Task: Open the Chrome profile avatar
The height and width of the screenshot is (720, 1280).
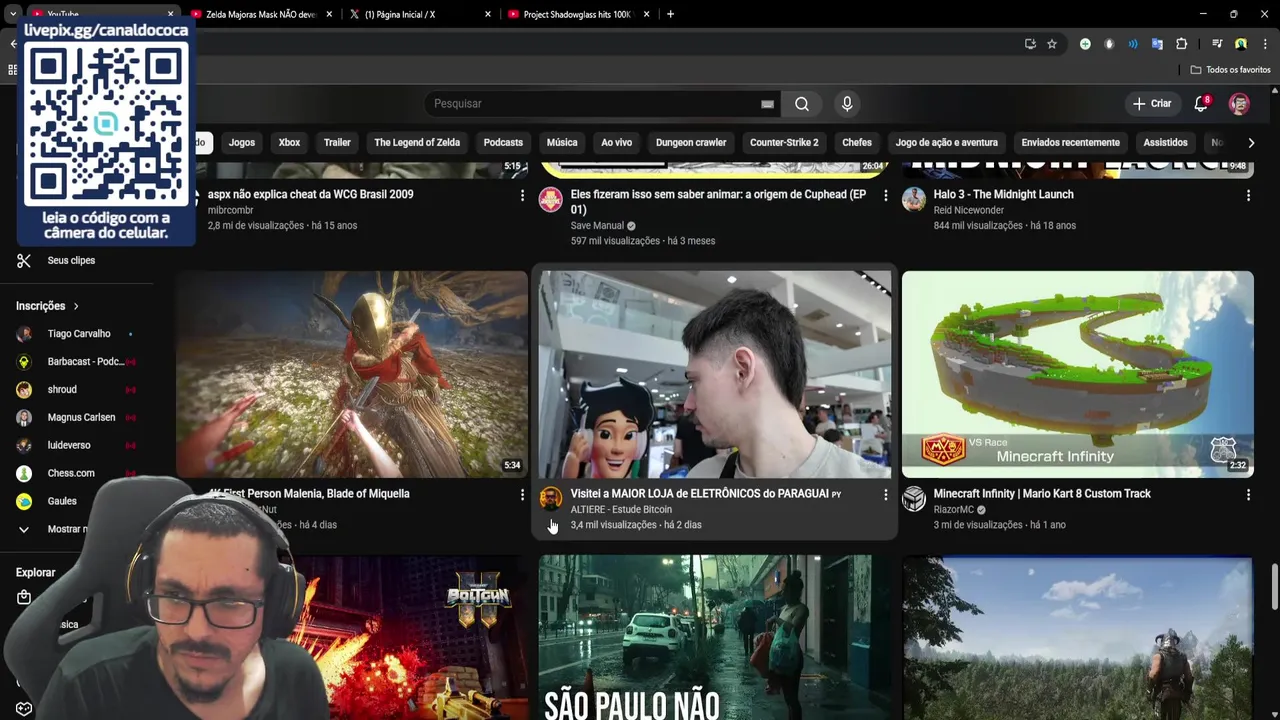Action: point(1241,44)
